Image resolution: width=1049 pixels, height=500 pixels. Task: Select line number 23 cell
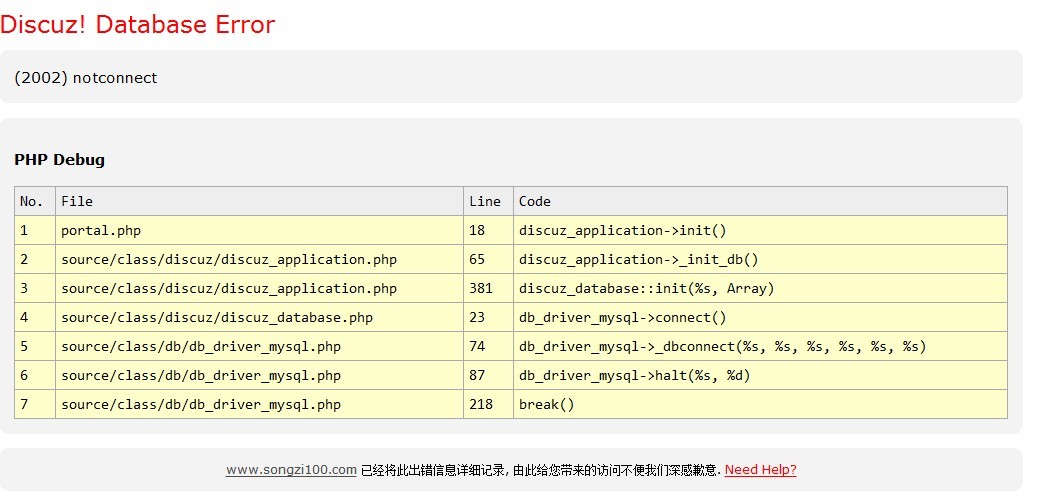(x=488, y=317)
